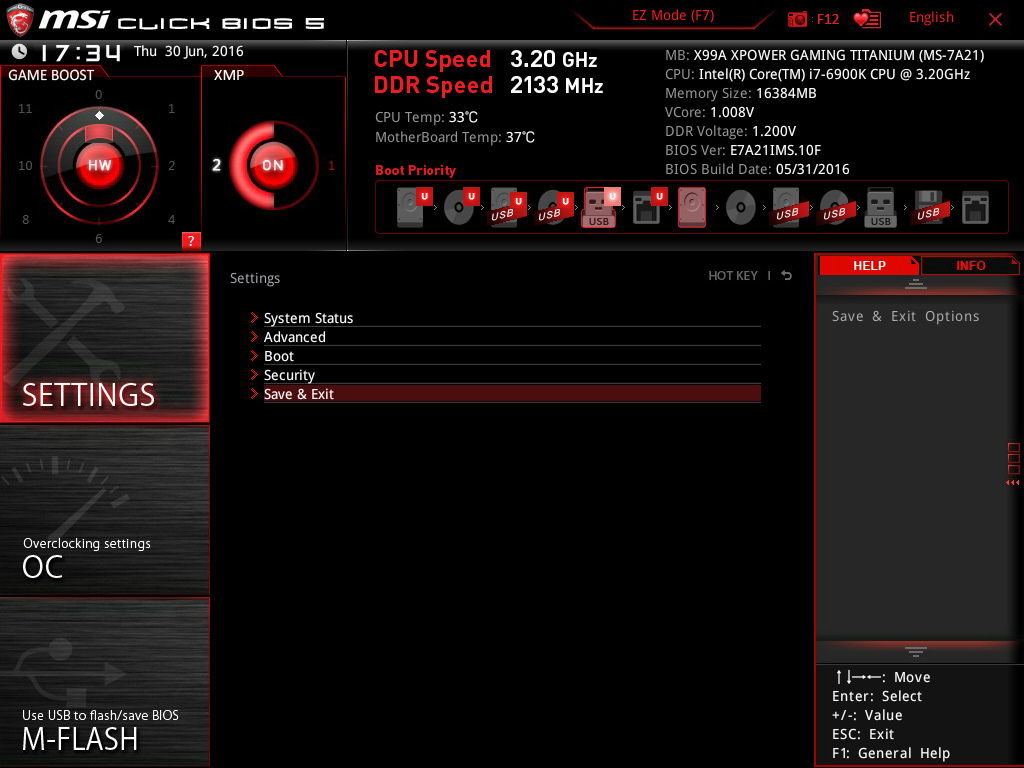Open Game Boost help question mark
This screenshot has width=1024, height=768.
click(x=191, y=240)
